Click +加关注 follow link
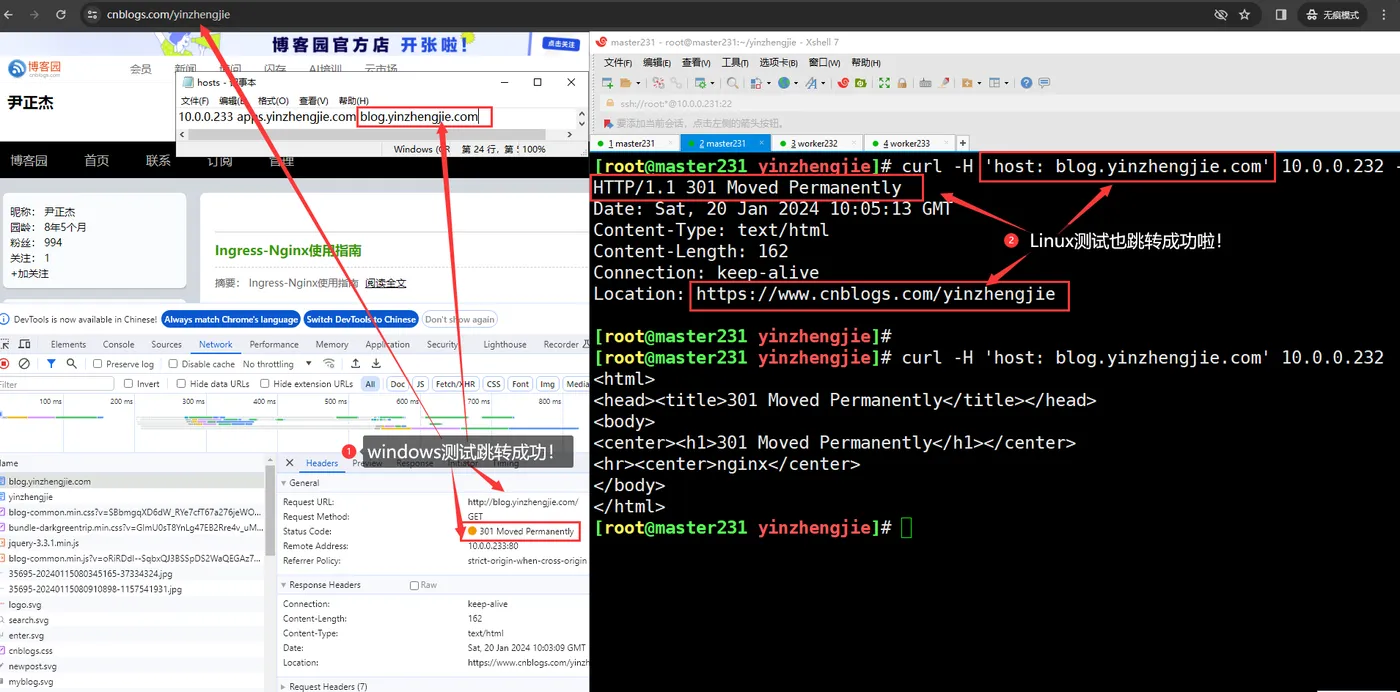The height and width of the screenshot is (692, 1400). (x=29, y=273)
